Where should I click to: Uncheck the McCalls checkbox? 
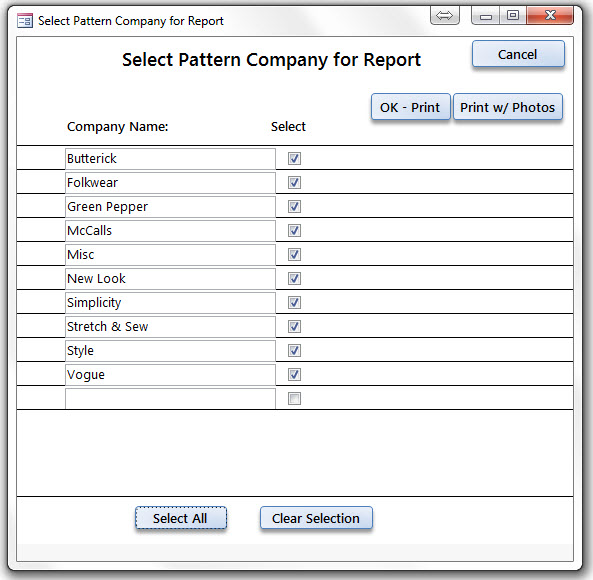point(294,231)
